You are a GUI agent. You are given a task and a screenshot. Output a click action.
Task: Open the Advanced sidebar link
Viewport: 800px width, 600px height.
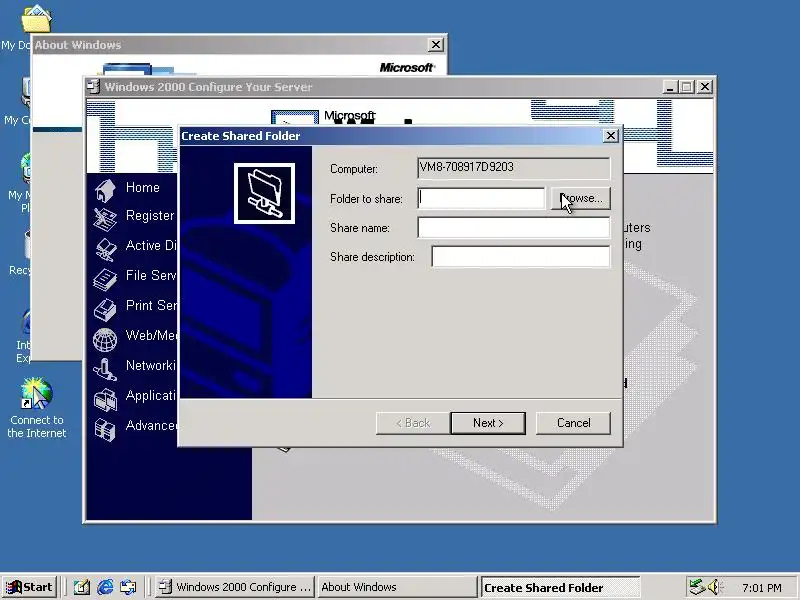coord(151,425)
